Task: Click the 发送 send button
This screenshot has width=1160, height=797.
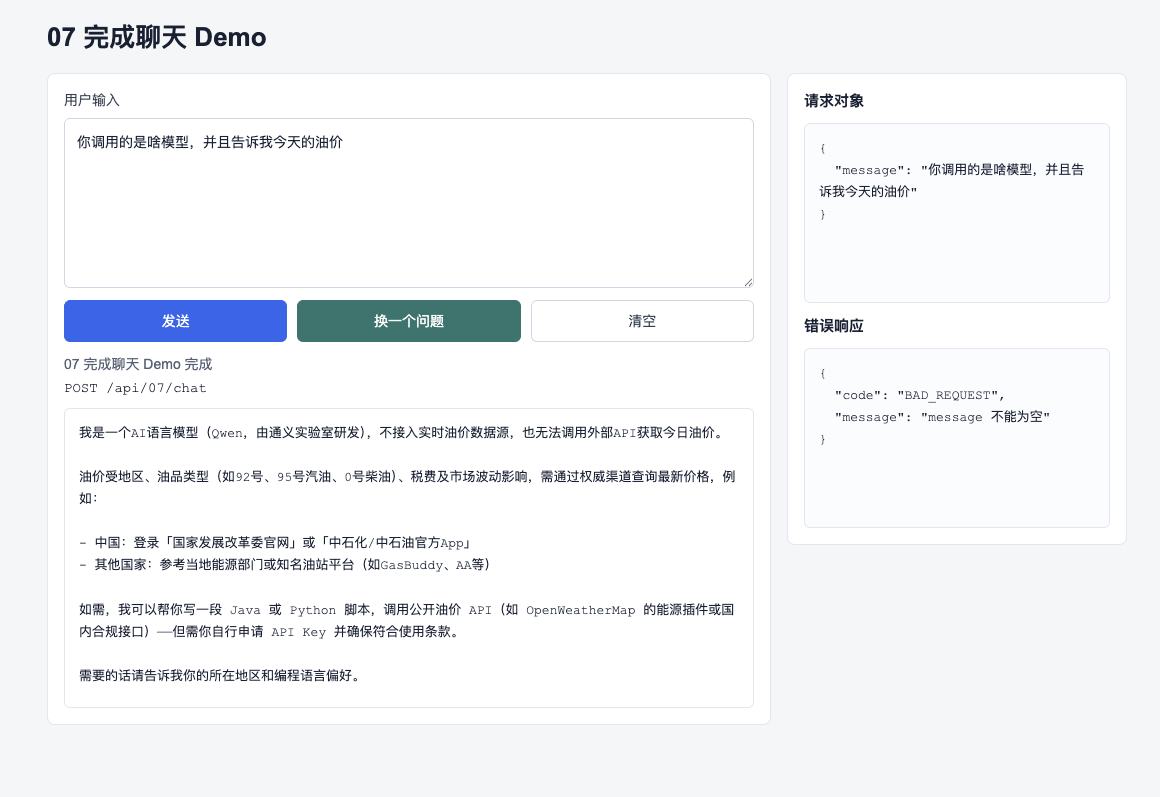Action: coord(175,321)
